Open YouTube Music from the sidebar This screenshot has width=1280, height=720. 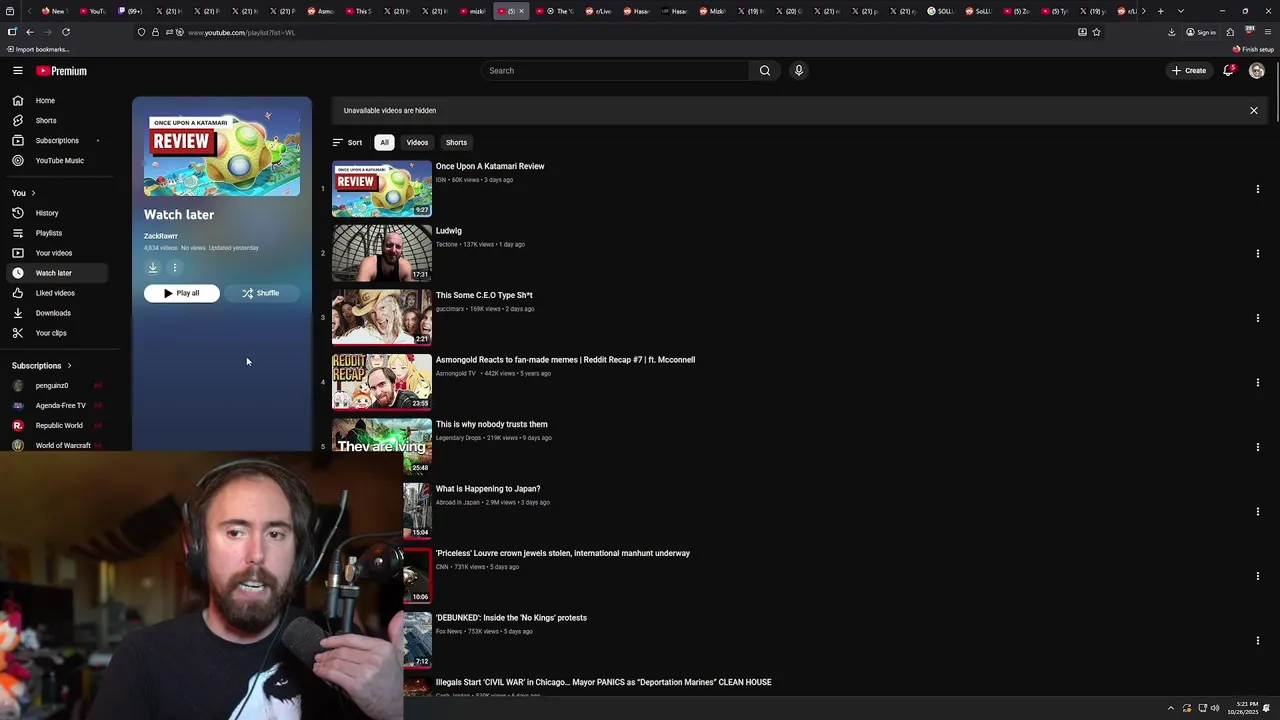59,161
